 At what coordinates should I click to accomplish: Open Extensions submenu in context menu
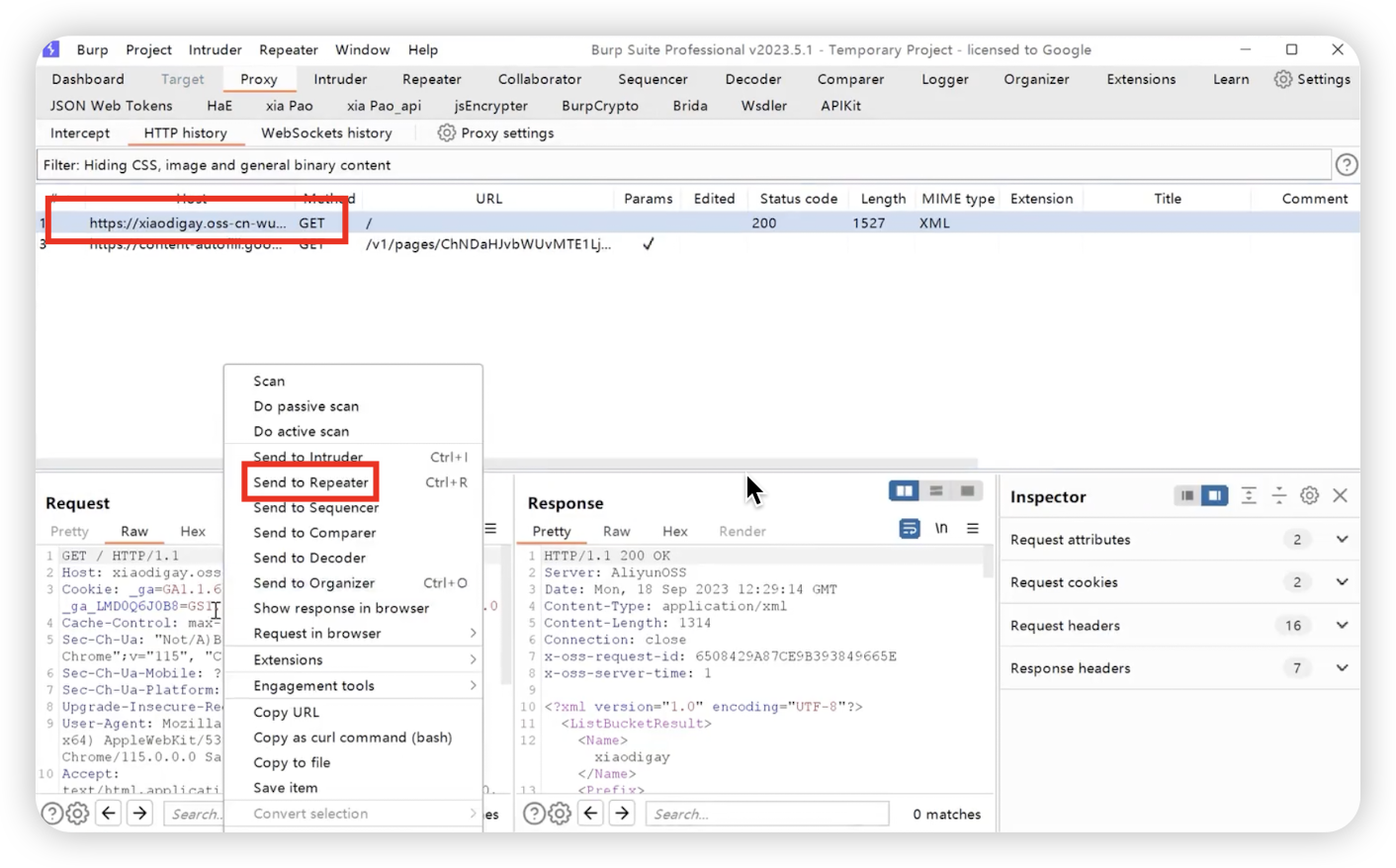[353, 659]
